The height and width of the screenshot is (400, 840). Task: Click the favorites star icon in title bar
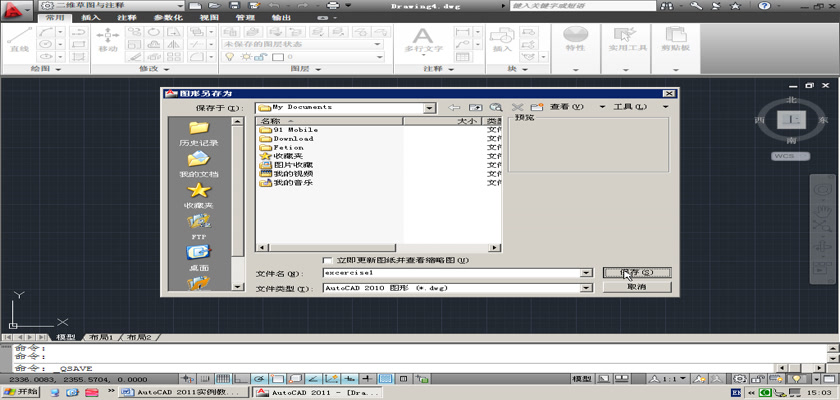point(735,6)
